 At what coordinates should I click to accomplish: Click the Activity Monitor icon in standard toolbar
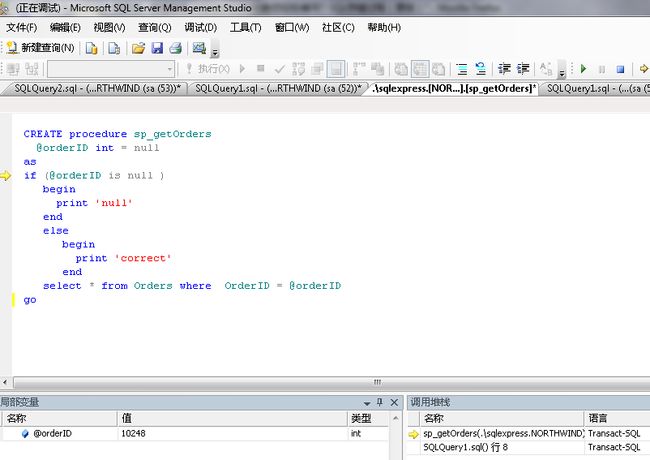199,48
